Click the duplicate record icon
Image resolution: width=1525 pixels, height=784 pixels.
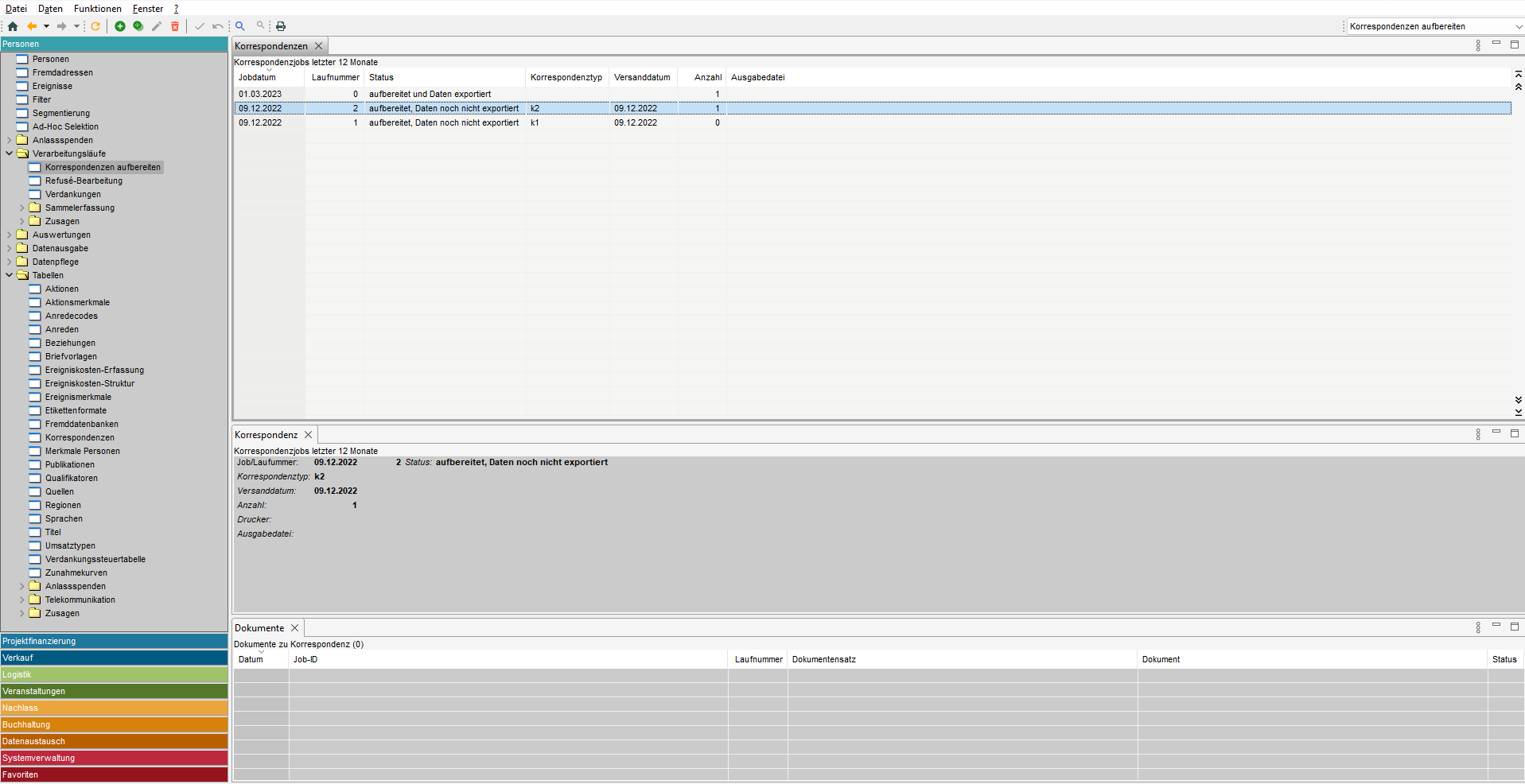coord(138,26)
